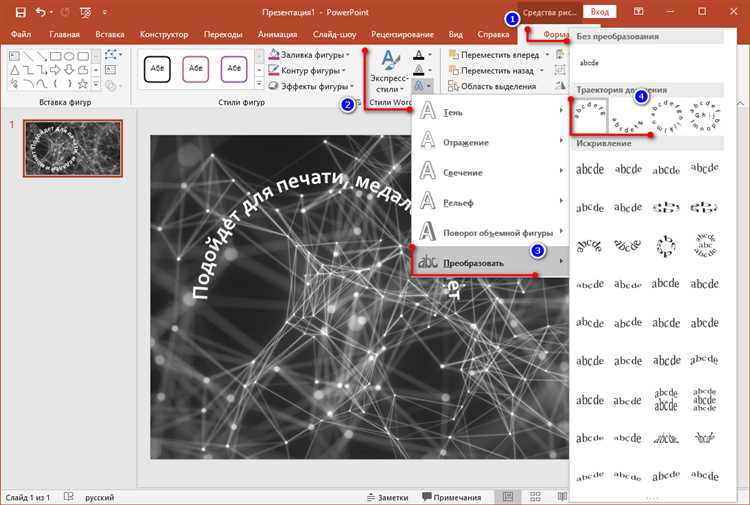
Task: Switch to normal view in status bar
Action: click(508, 497)
